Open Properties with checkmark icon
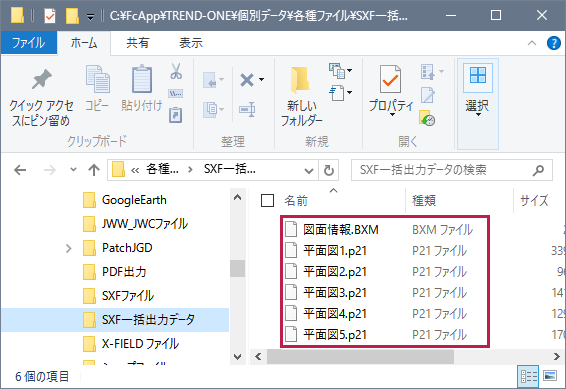Viewport: 566px width, 389px height. [x=390, y=79]
